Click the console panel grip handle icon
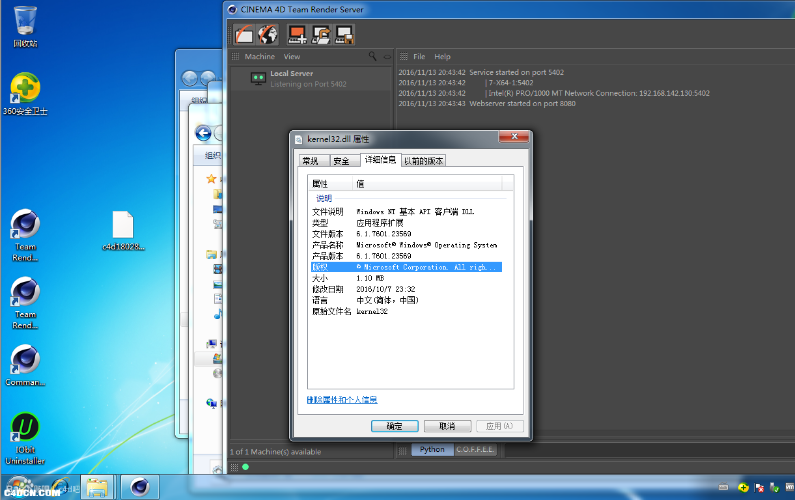795x500 pixels. (x=404, y=56)
